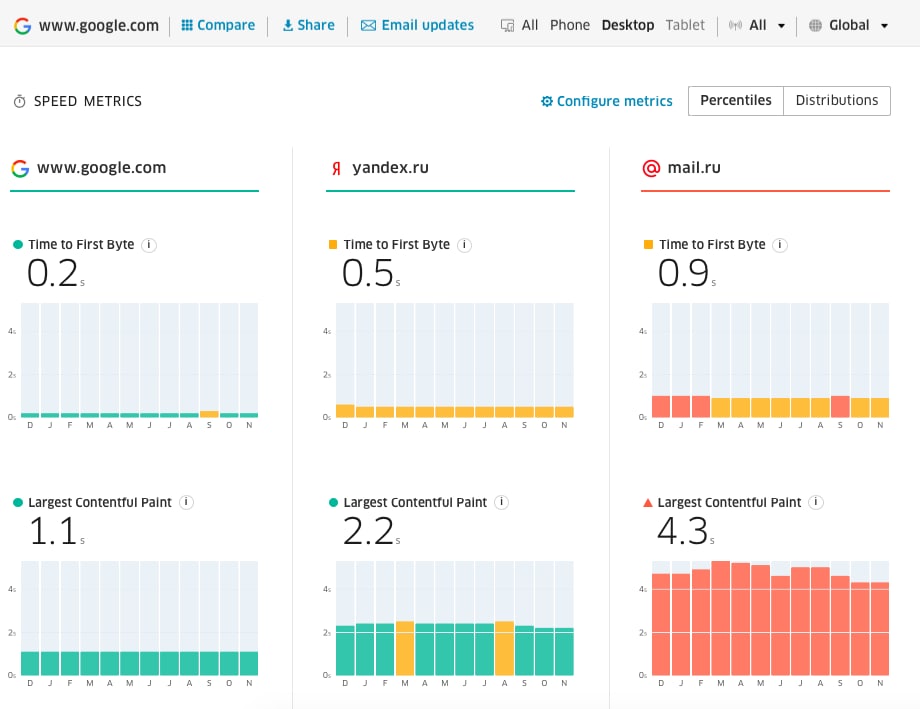Select the Tablet device tab
The width and height of the screenshot is (920, 709).
click(x=685, y=25)
